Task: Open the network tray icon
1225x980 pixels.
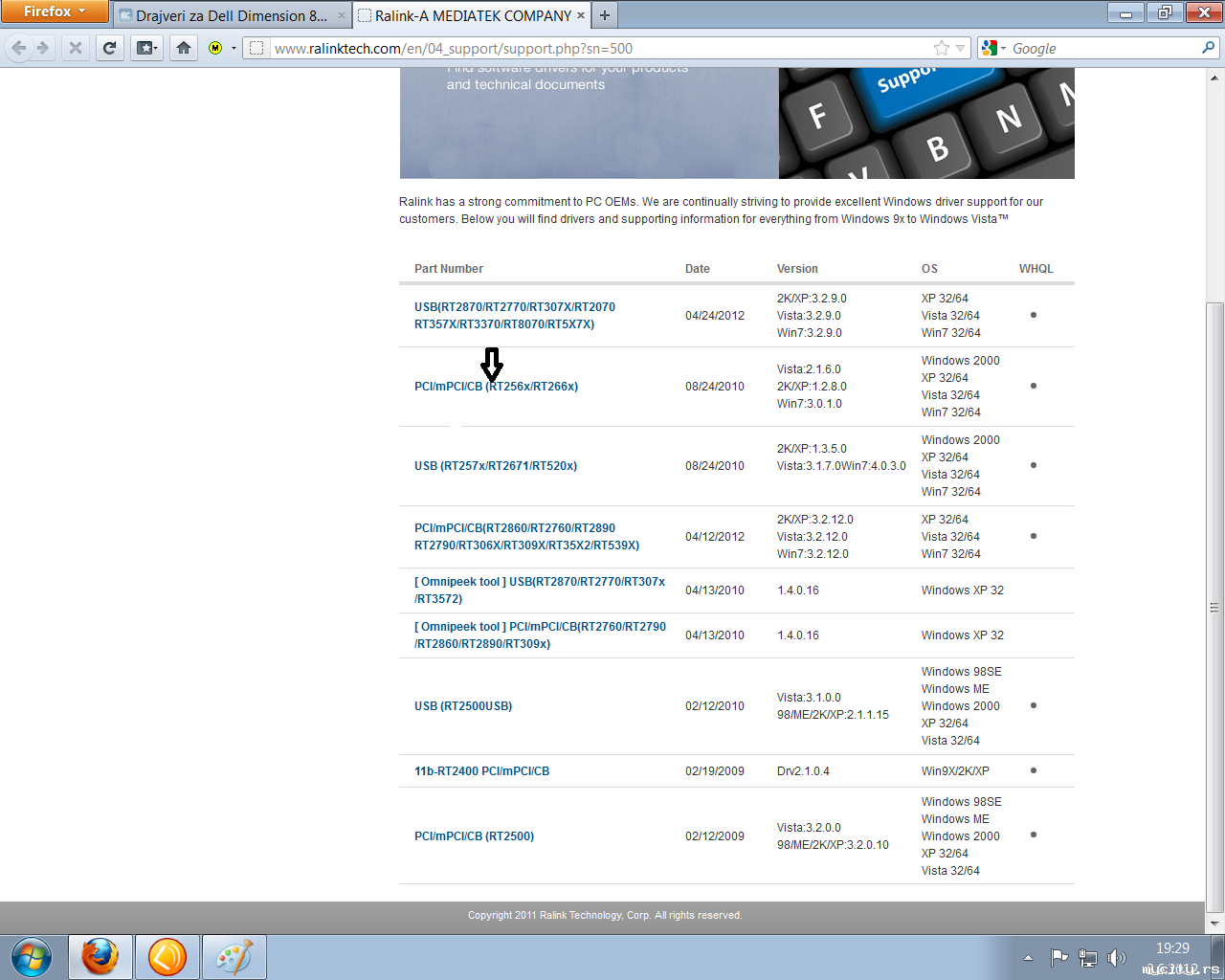Action: (1088, 957)
